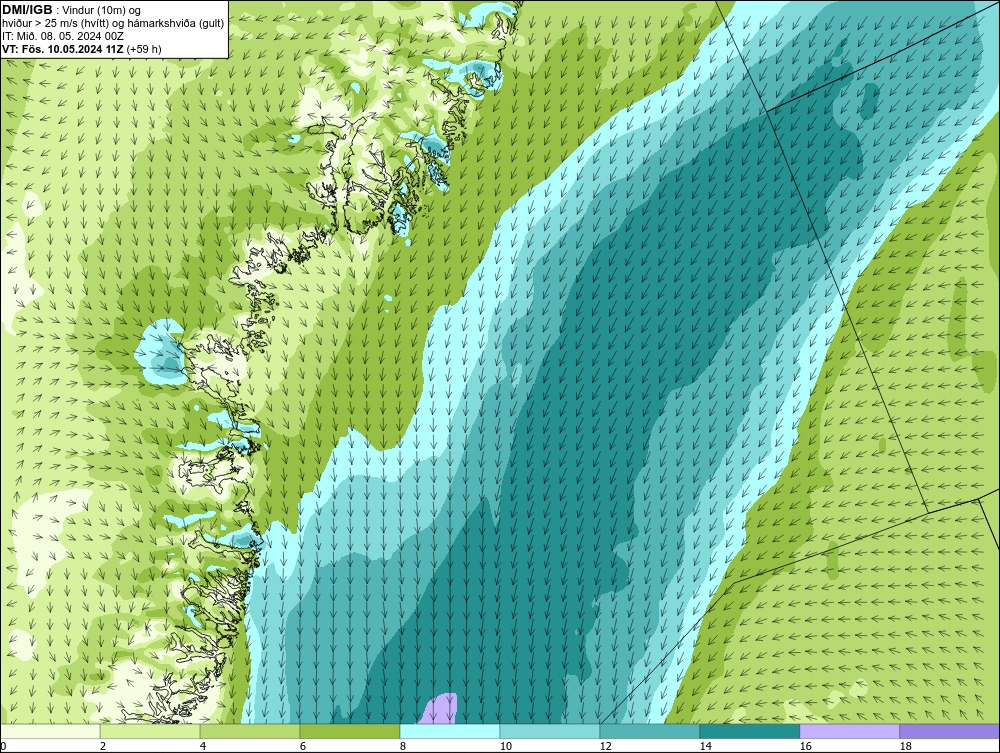
Task: Click the legend tick label '16'
Action: point(805,746)
